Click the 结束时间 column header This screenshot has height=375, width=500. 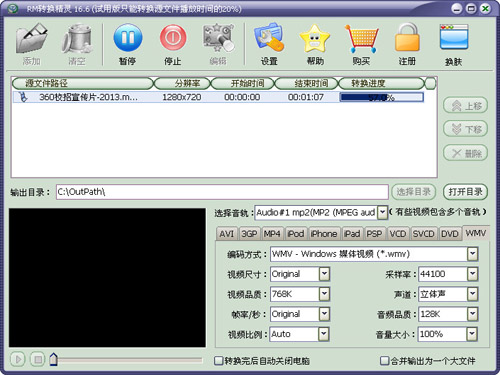tap(306, 83)
